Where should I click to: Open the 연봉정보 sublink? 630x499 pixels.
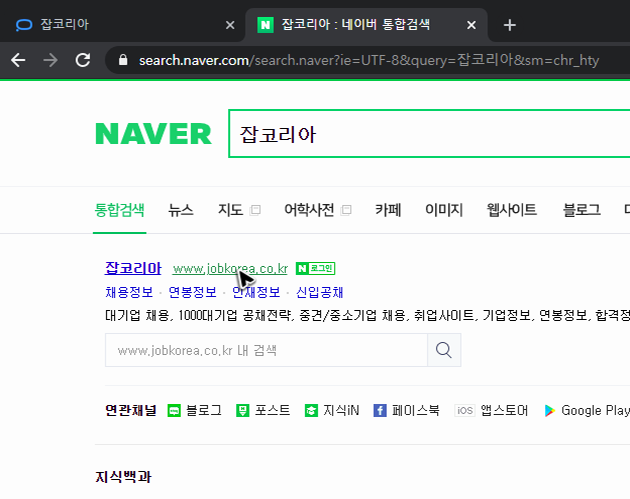[192, 292]
